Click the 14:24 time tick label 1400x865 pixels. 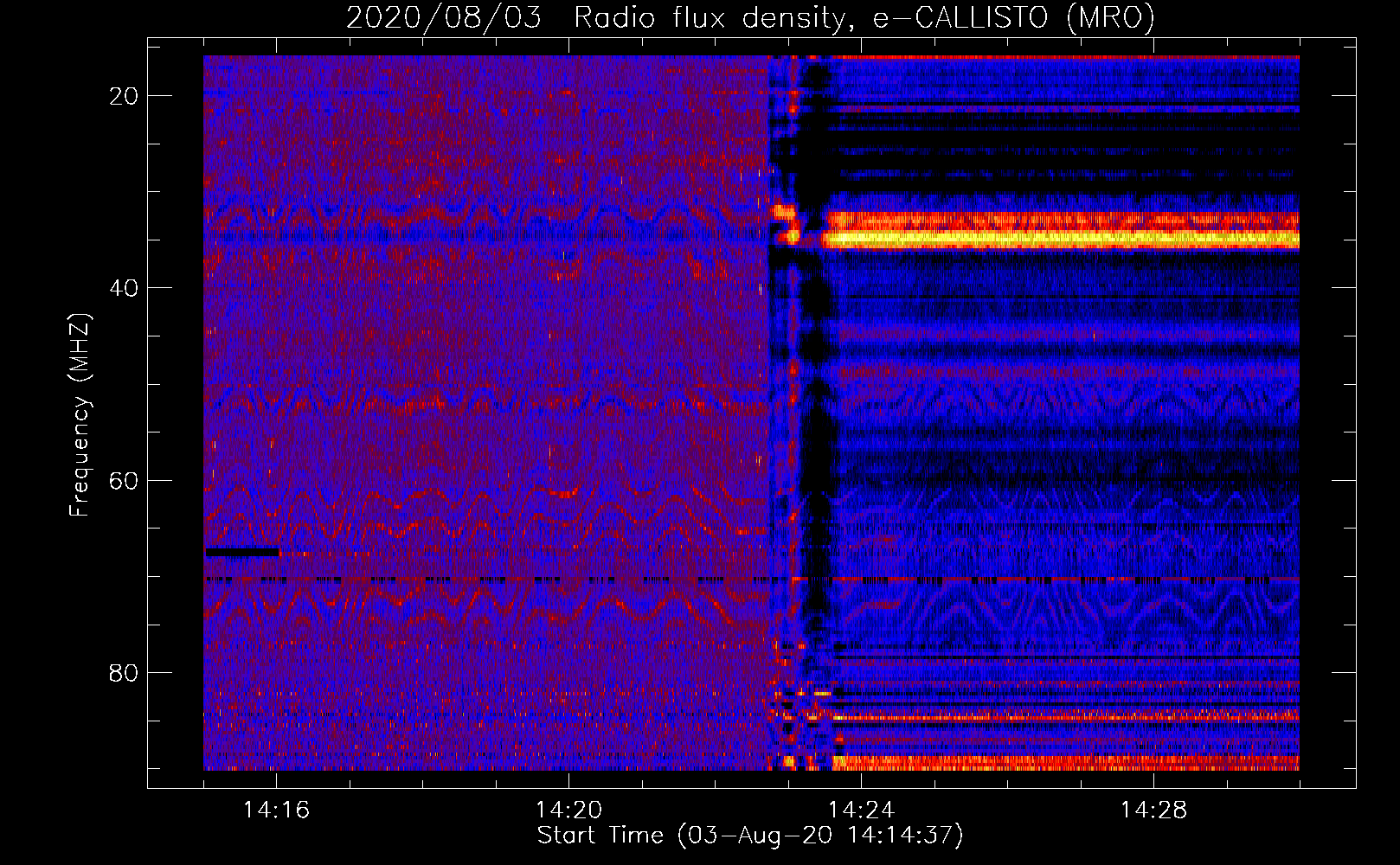(x=861, y=810)
